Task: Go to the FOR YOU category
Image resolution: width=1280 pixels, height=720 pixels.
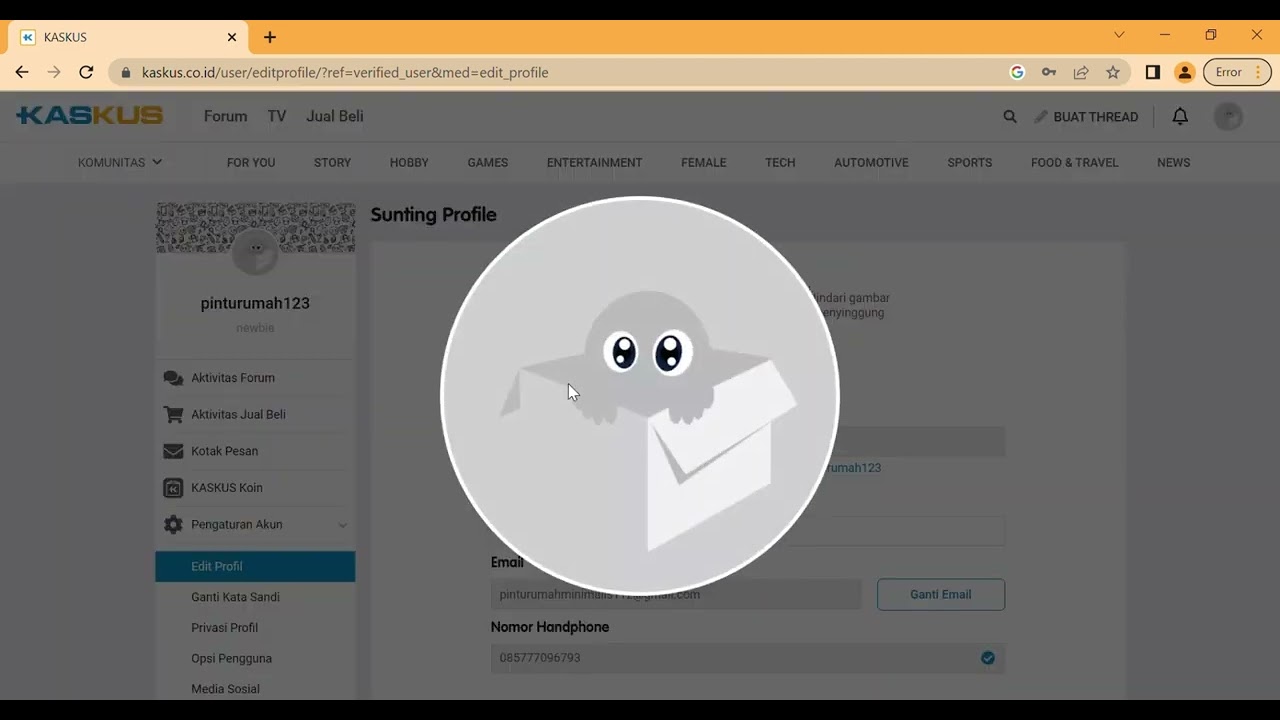Action: coord(251,162)
